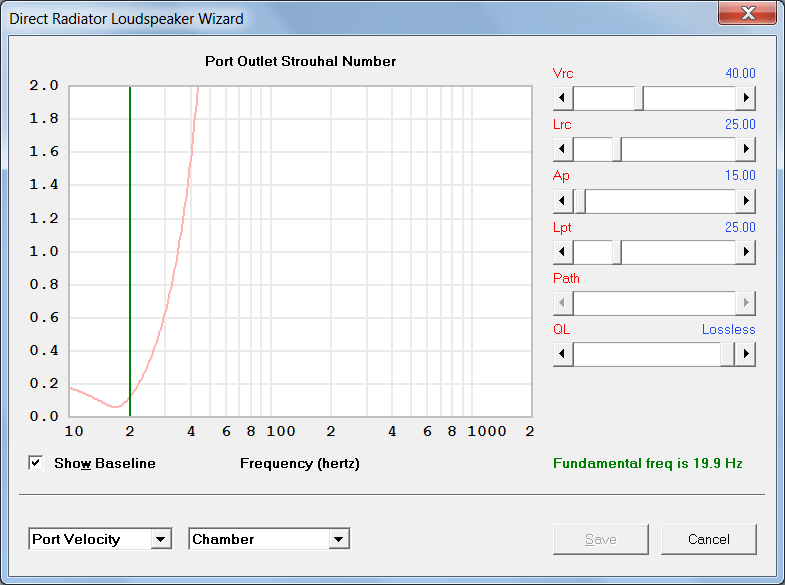
Task: Click the QL slider right arrow
Action: (x=745, y=354)
